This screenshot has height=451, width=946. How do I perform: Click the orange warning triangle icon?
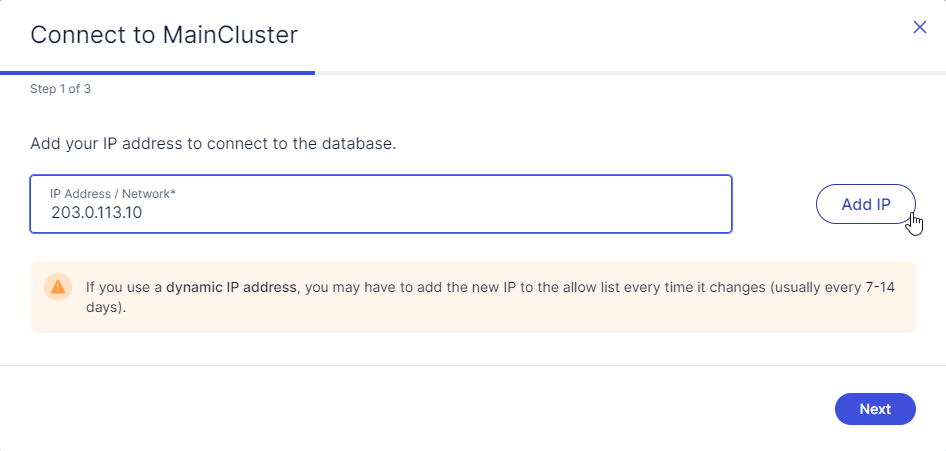point(58,287)
